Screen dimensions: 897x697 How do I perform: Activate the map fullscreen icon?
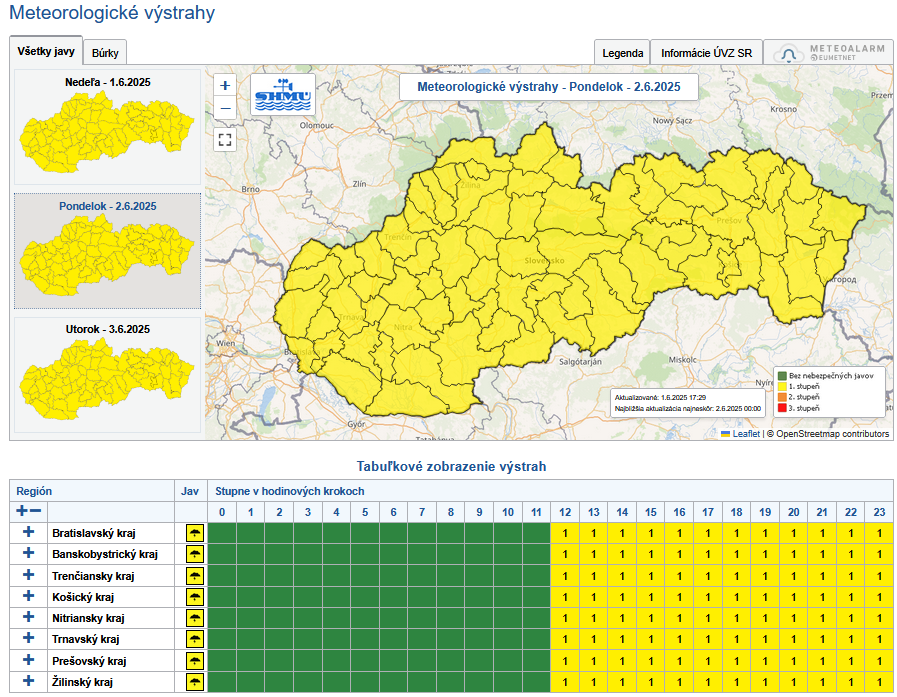click(x=224, y=140)
